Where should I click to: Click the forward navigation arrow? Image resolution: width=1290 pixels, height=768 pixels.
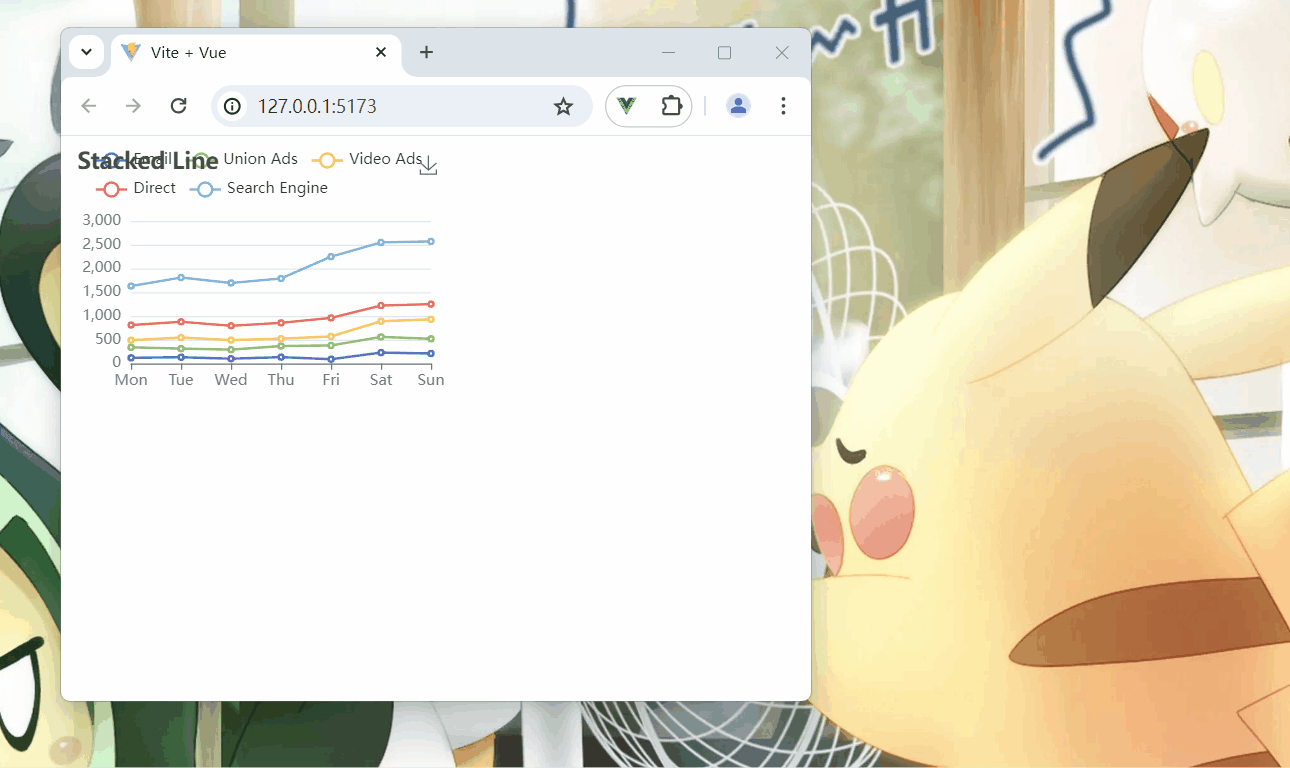click(x=133, y=105)
